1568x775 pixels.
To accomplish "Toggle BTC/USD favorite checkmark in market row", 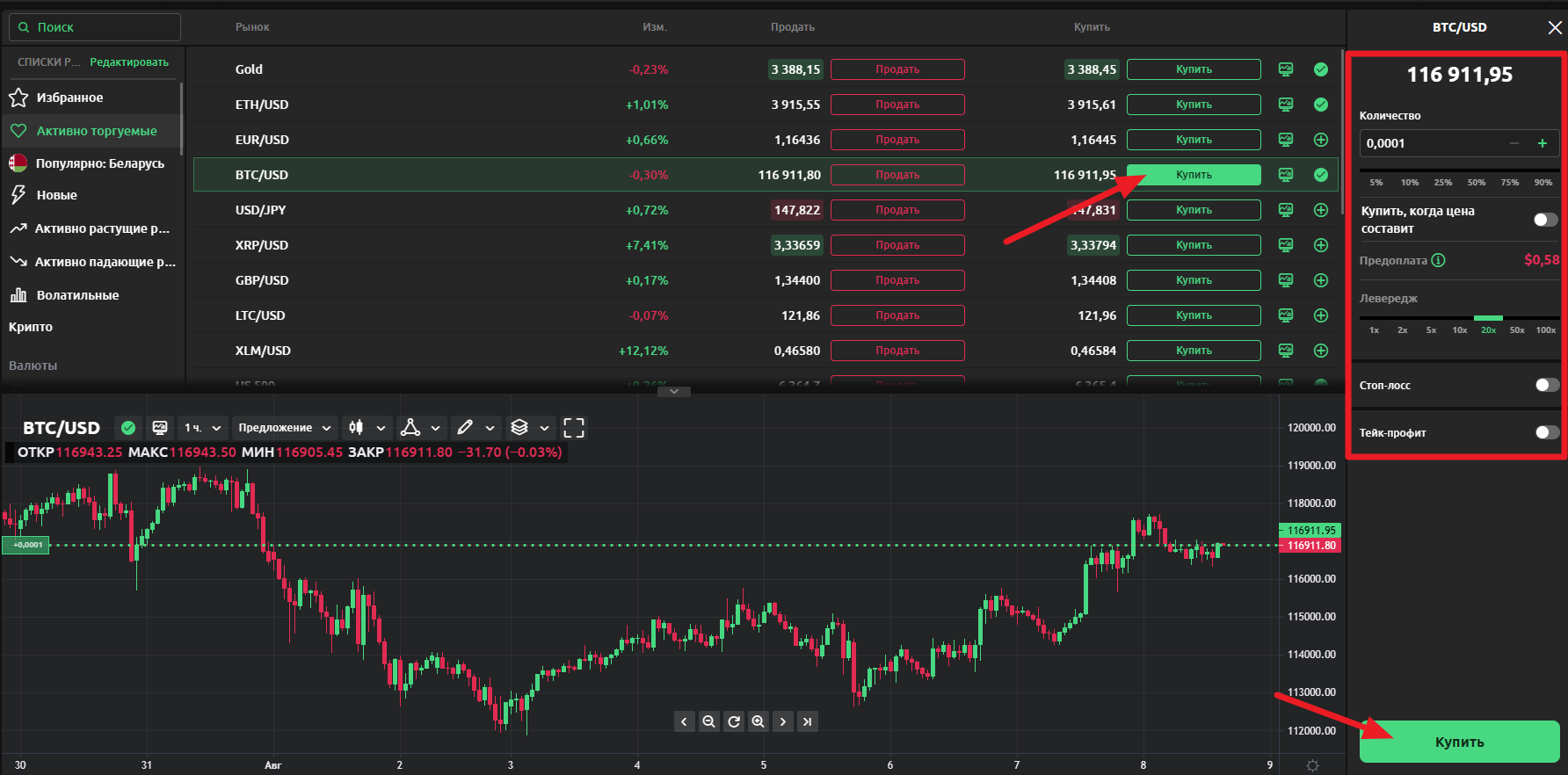I will [1321, 175].
